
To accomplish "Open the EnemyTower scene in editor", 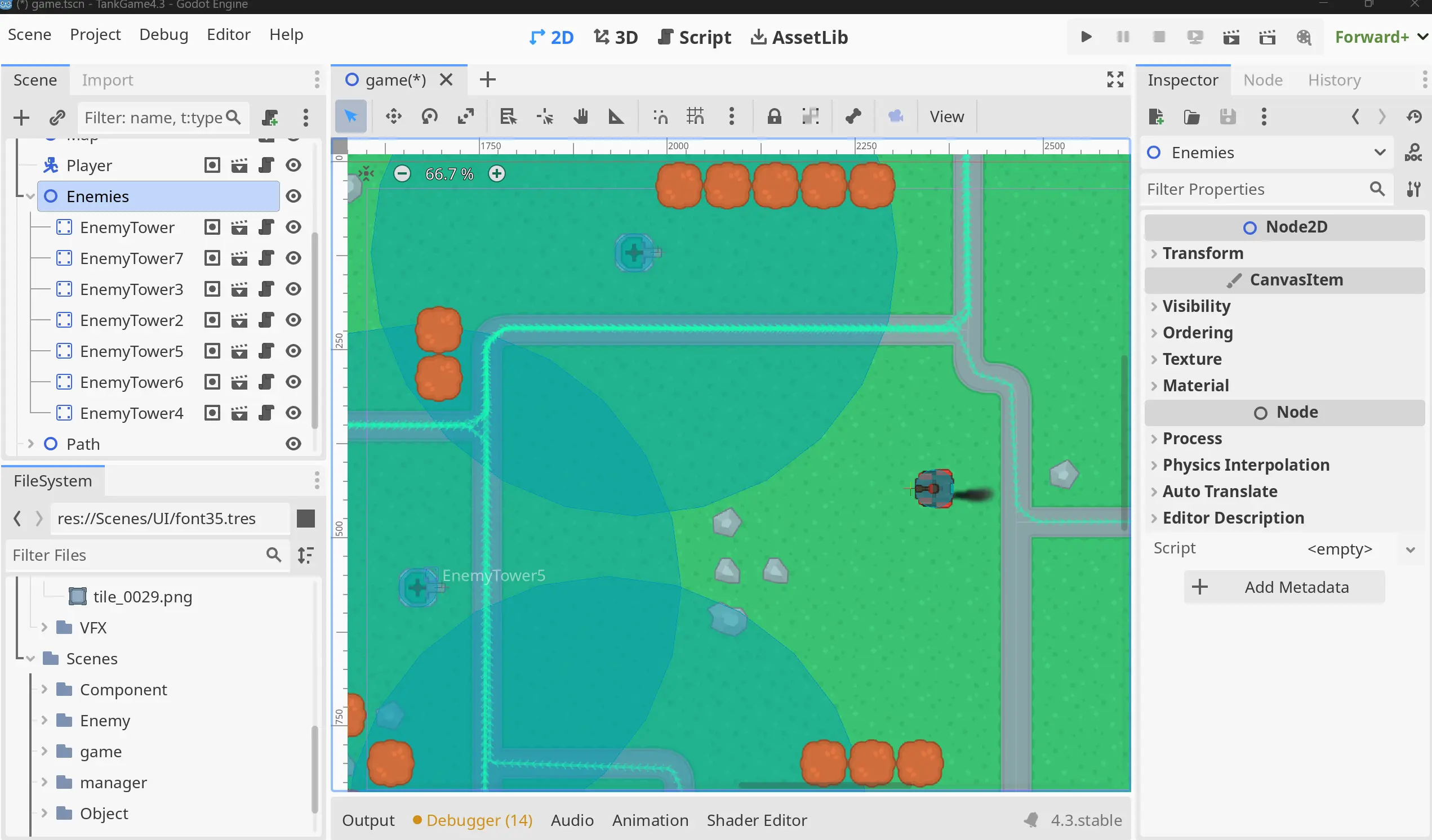I will pos(239,227).
